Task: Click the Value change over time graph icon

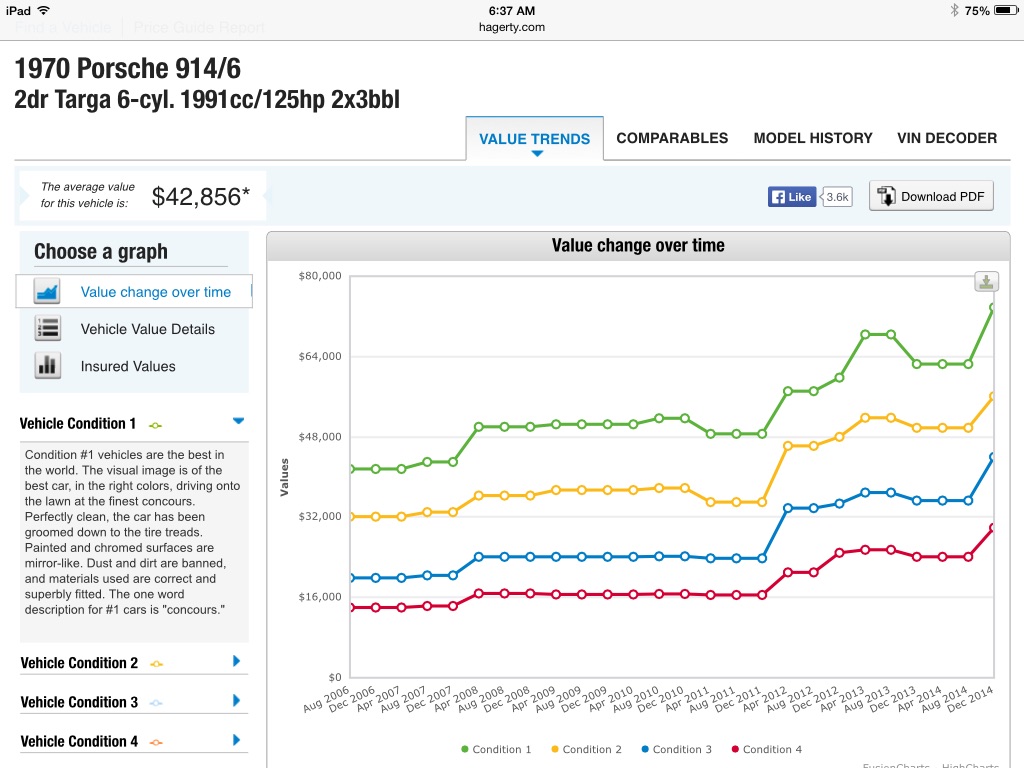Action: [47, 291]
